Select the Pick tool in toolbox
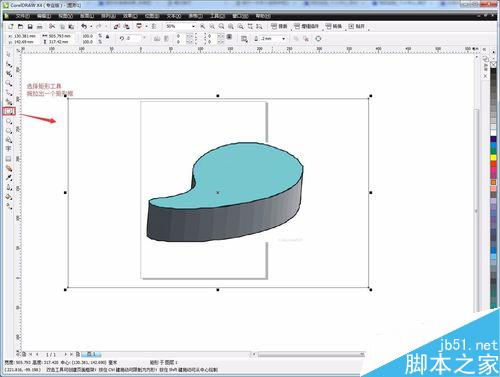Image resolution: width=500 pixels, height=377 pixels. [x=9, y=54]
